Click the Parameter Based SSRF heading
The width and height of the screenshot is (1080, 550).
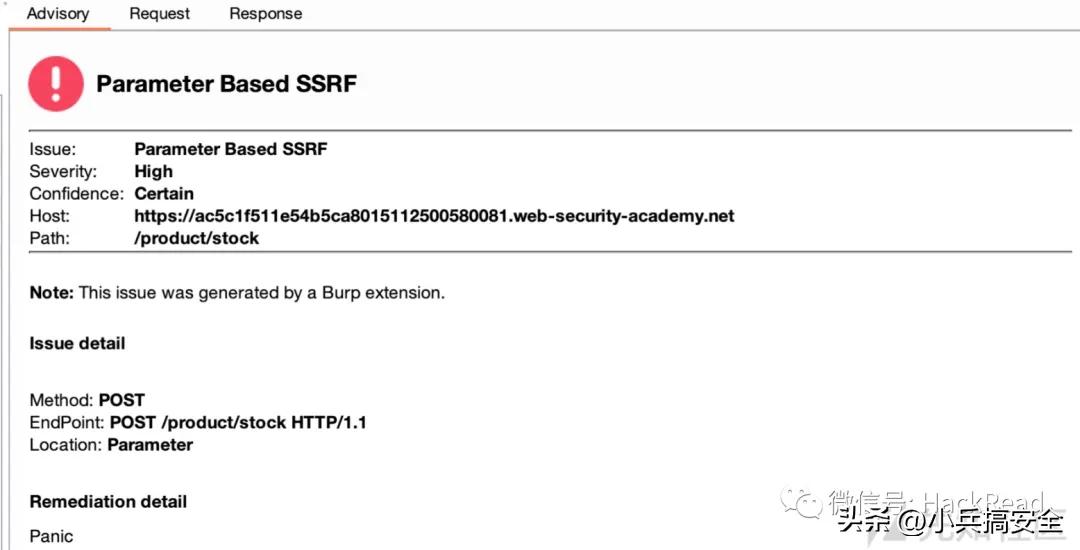pyautogui.click(x=227, y=84)
